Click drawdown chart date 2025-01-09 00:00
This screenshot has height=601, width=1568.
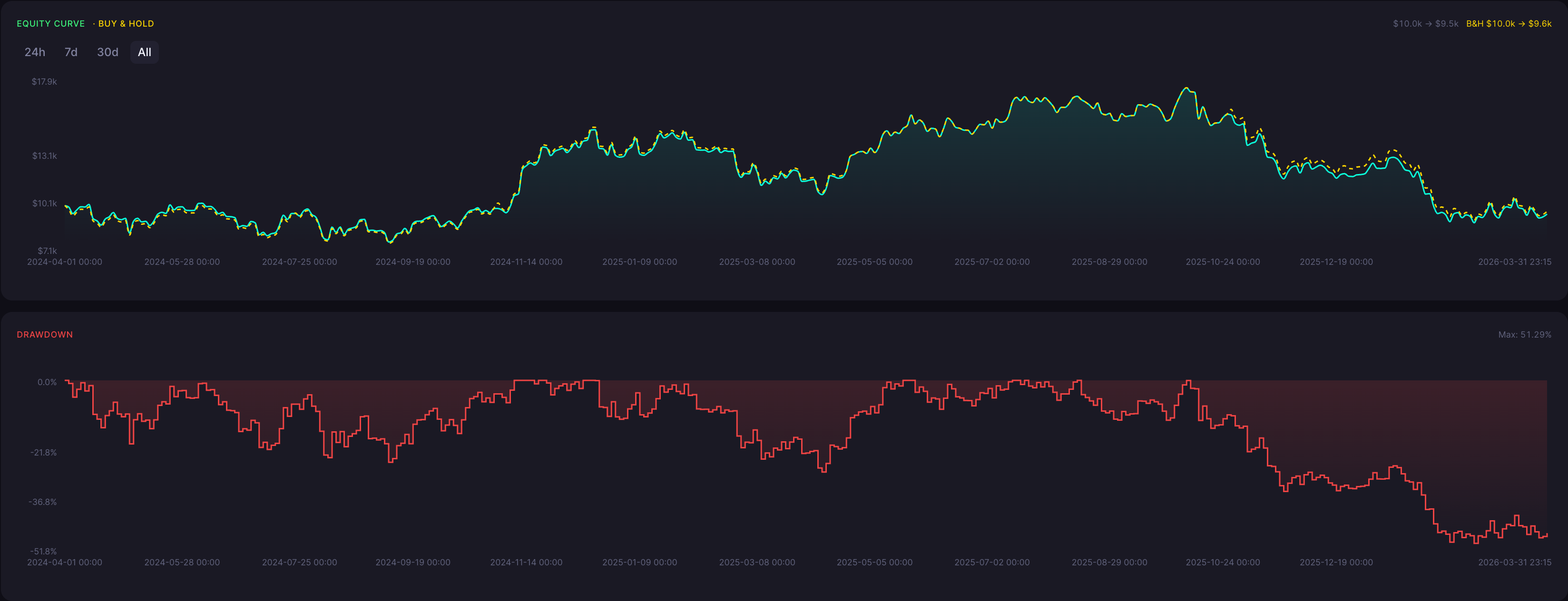click(x=639, y=562)
